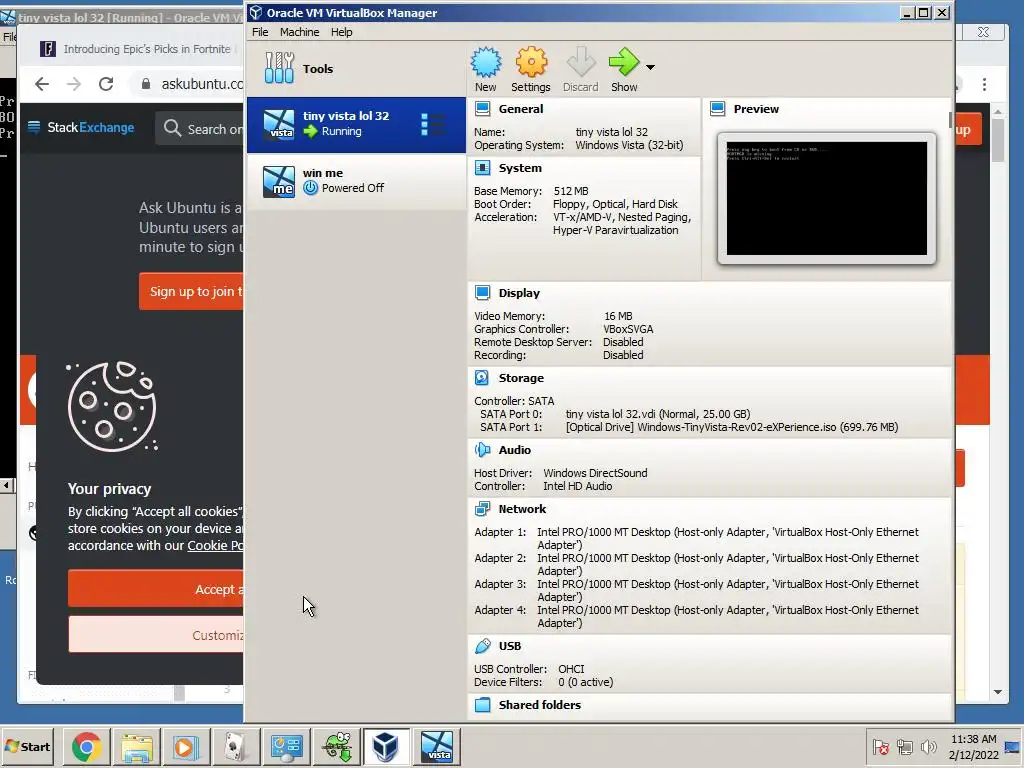Open Google Chrome from the taskbar
Image resolution: width=1024 pixels, height=768 pixels.
coord(86,746)
